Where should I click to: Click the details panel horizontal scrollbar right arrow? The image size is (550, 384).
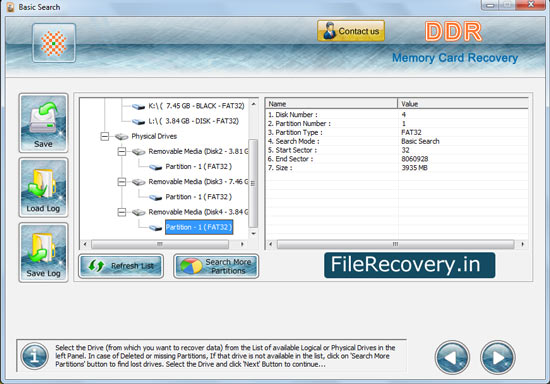(523, 244)
